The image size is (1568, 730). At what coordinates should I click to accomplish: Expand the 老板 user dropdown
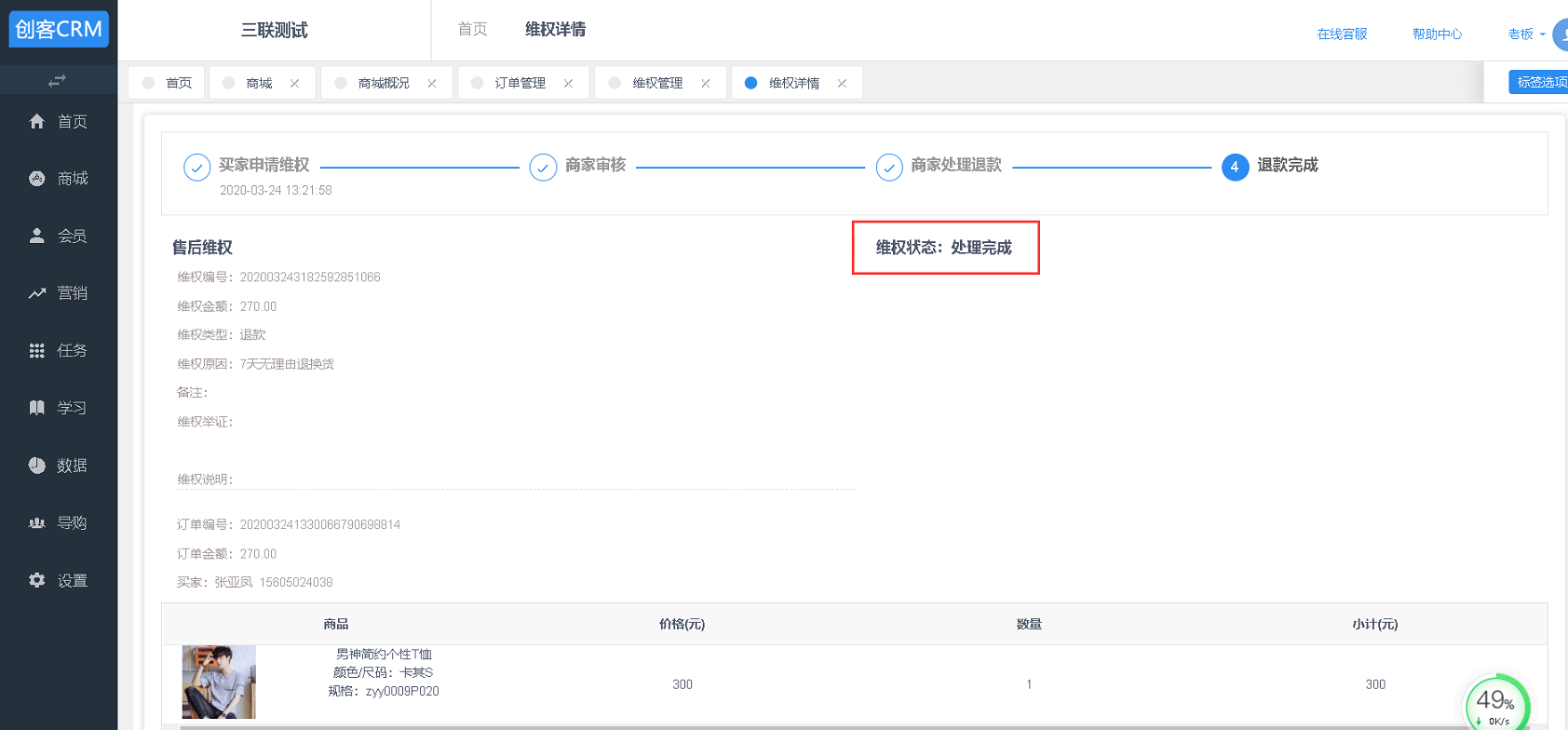[x=1526, y=34]
